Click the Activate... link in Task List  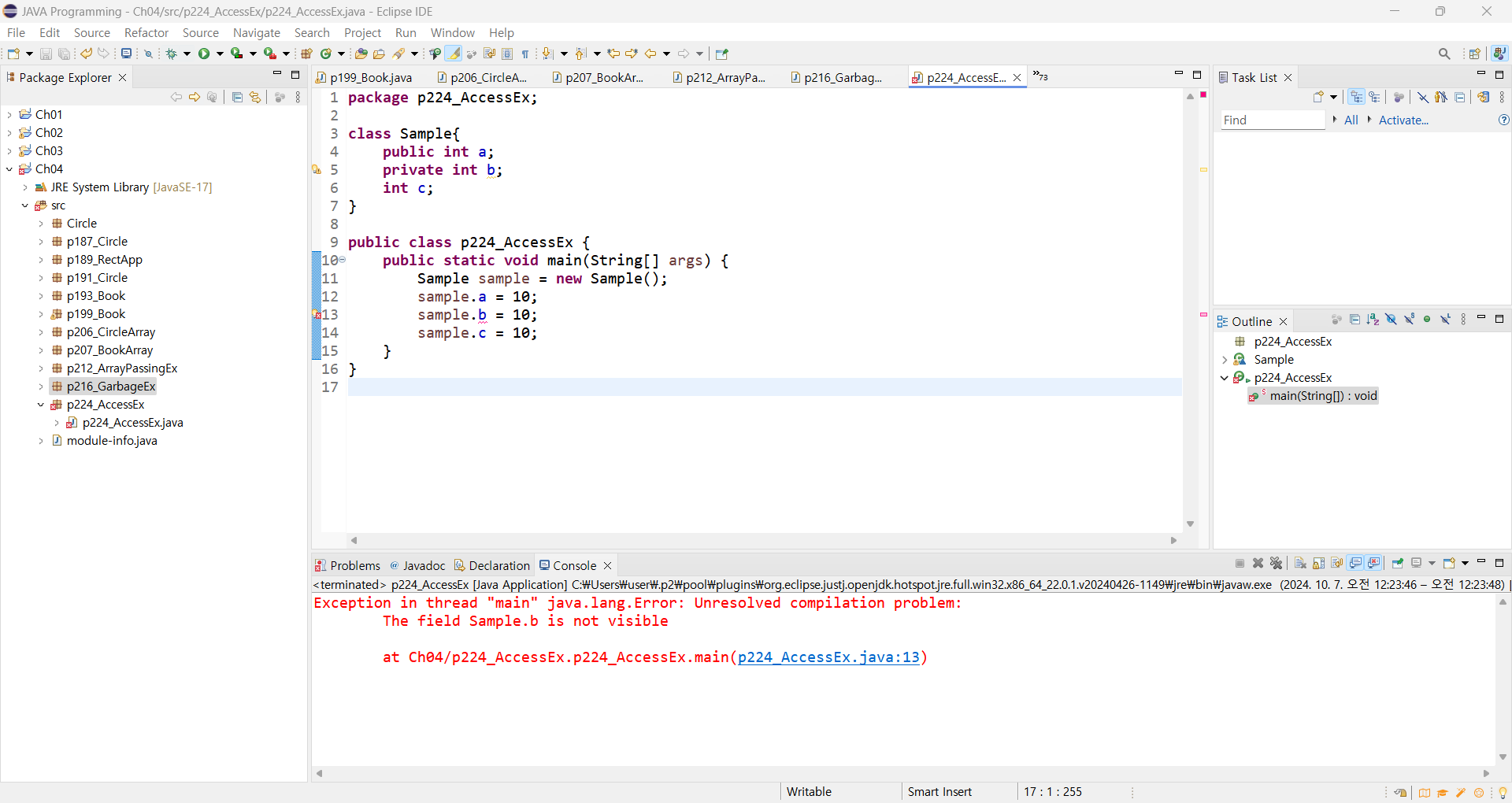pyautogui.click(x=1403, y=120)
